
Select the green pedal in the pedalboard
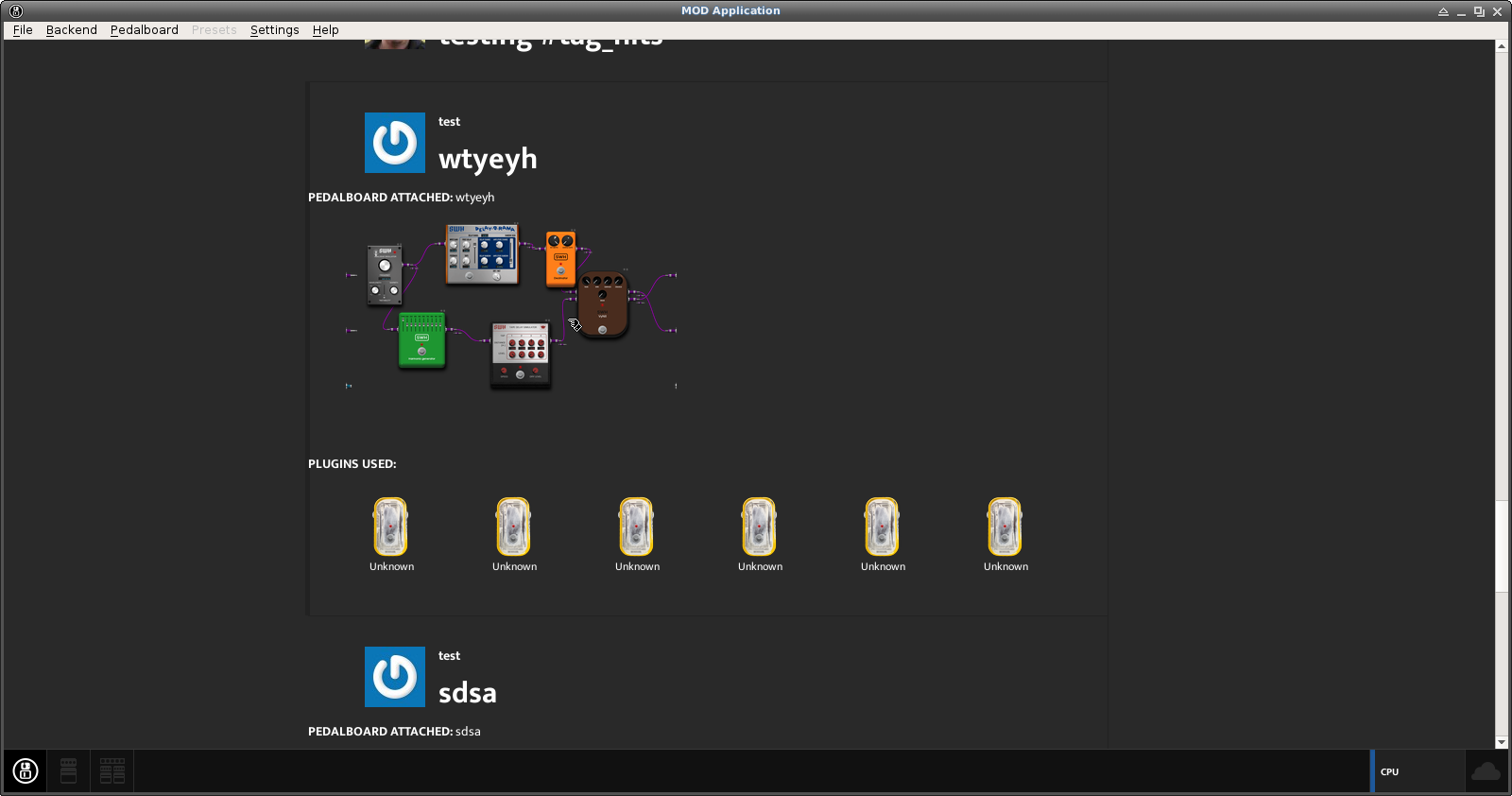point(421,339)
